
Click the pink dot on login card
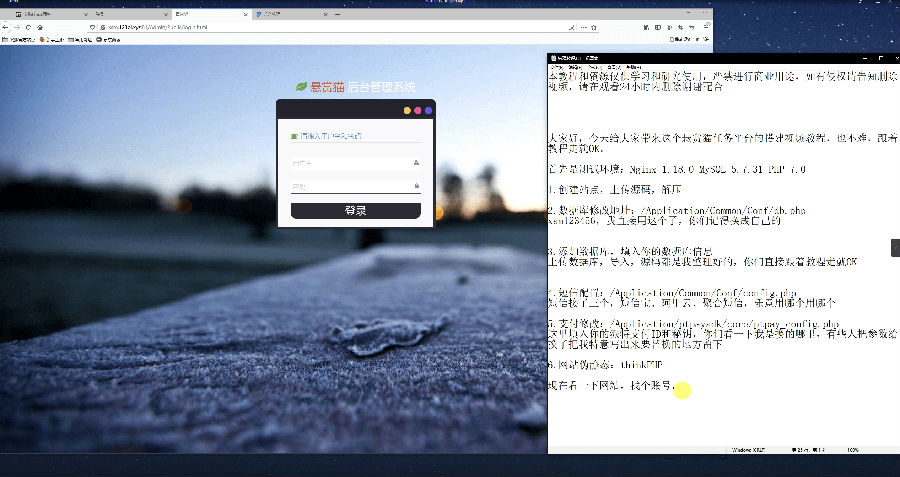[x=417, y=110]
